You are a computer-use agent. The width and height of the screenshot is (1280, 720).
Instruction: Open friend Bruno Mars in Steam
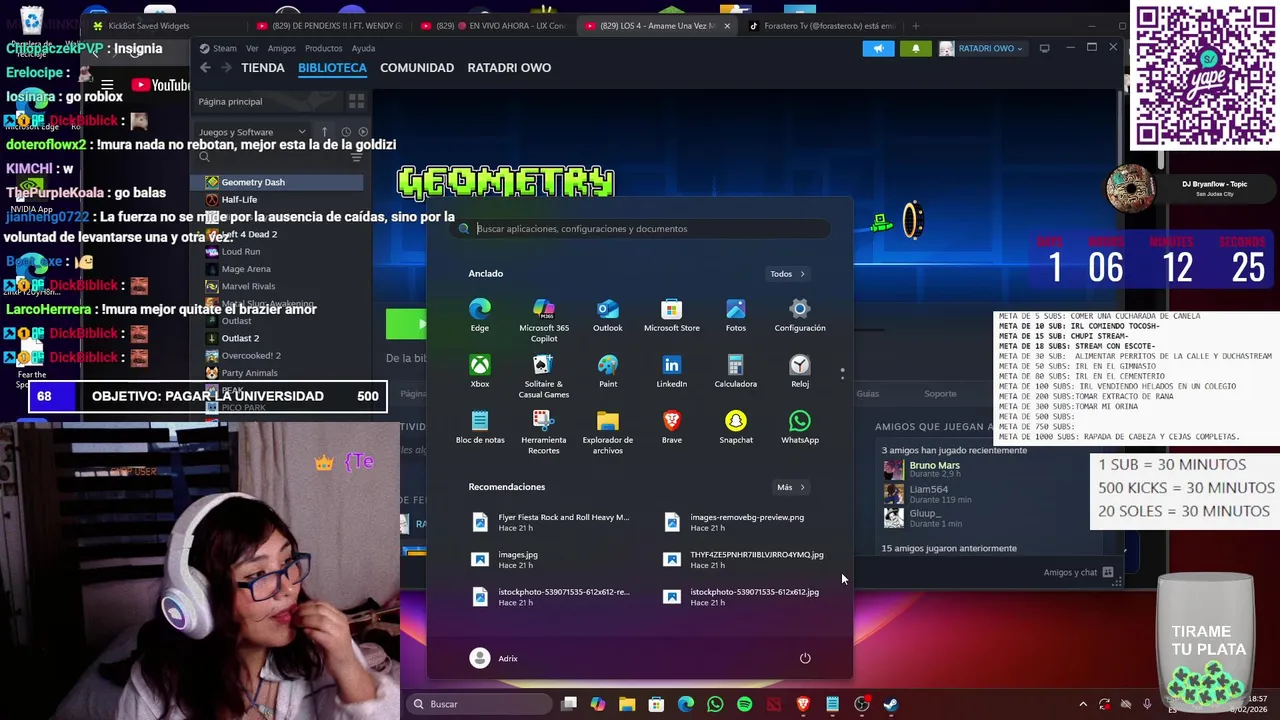pos(934,468)
